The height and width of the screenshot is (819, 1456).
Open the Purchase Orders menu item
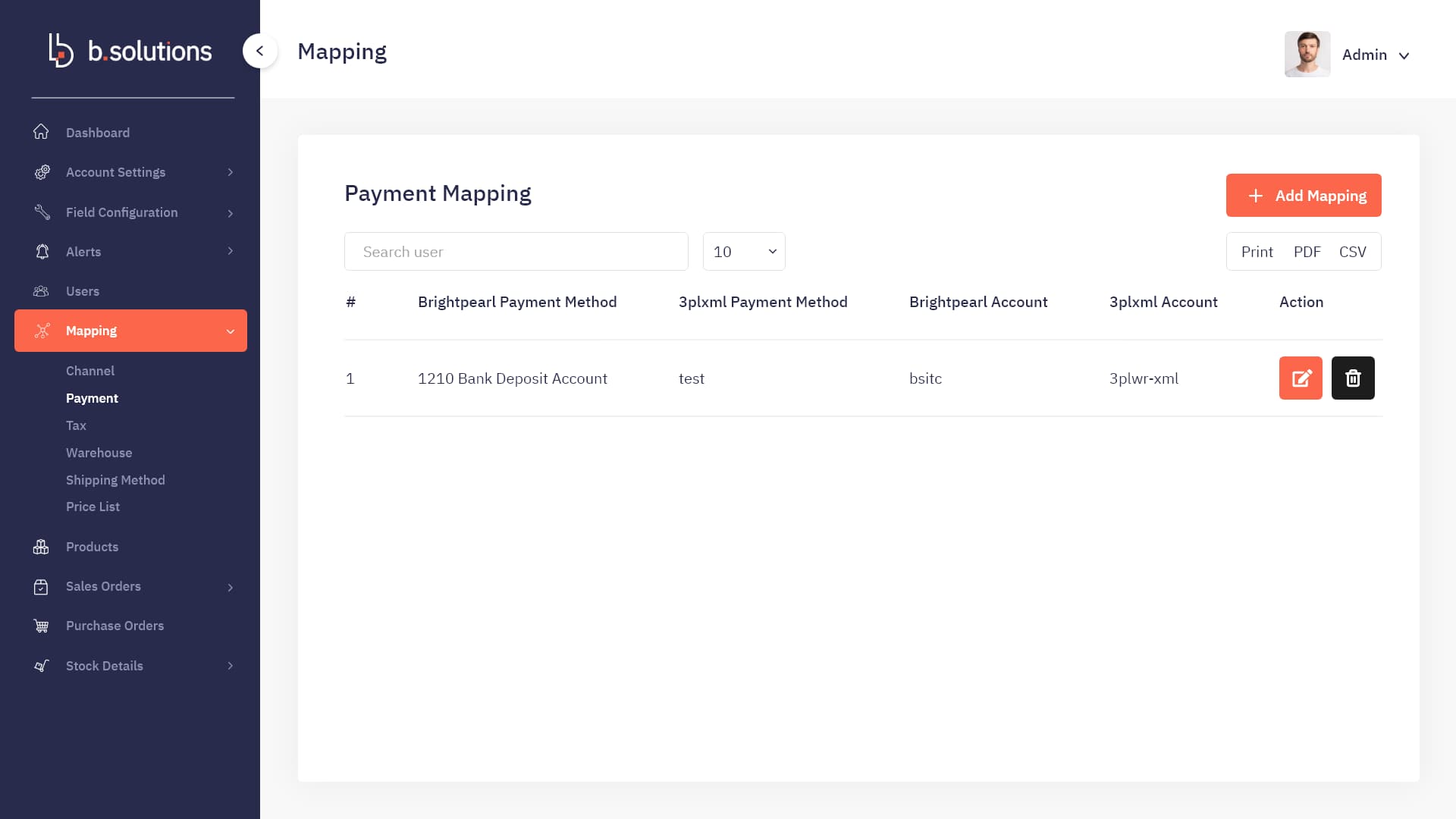pyautogui.click(x=115, y=626)
